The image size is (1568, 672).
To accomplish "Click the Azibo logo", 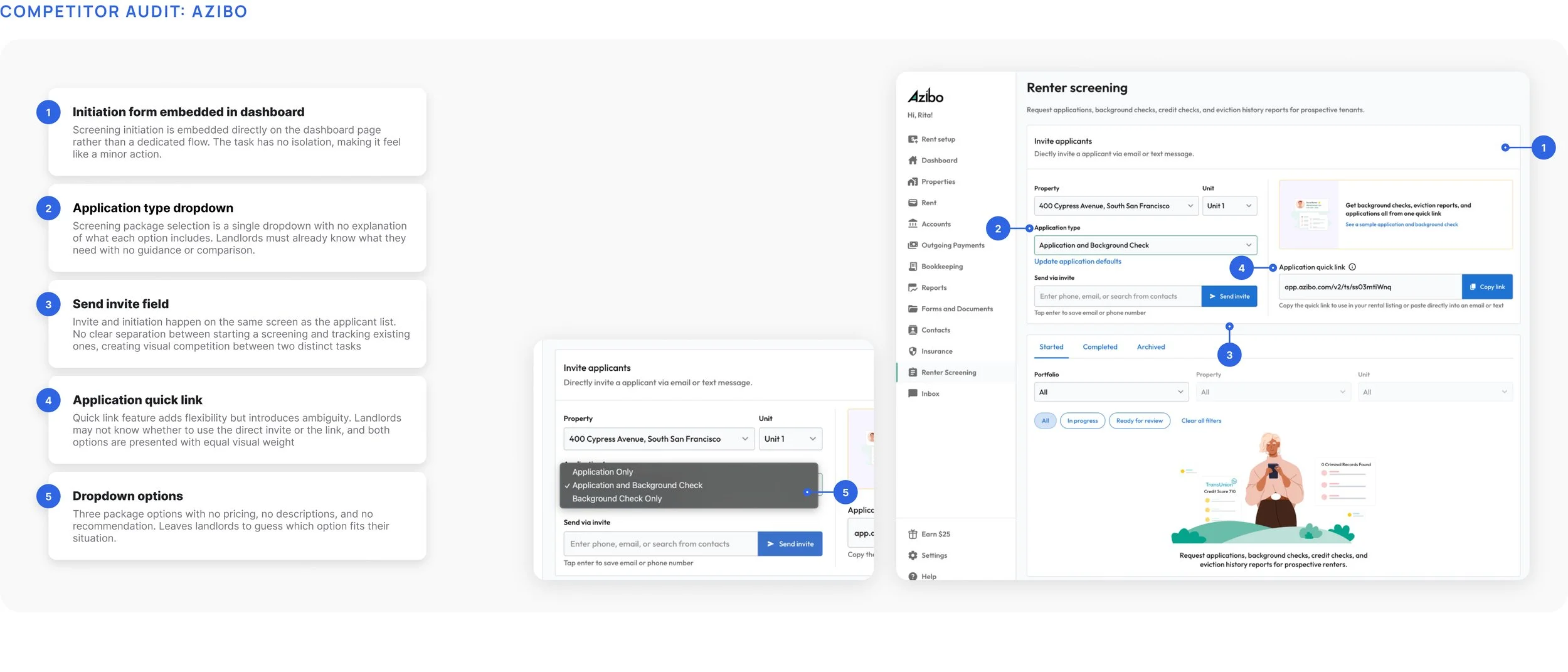I will (925, 96).
